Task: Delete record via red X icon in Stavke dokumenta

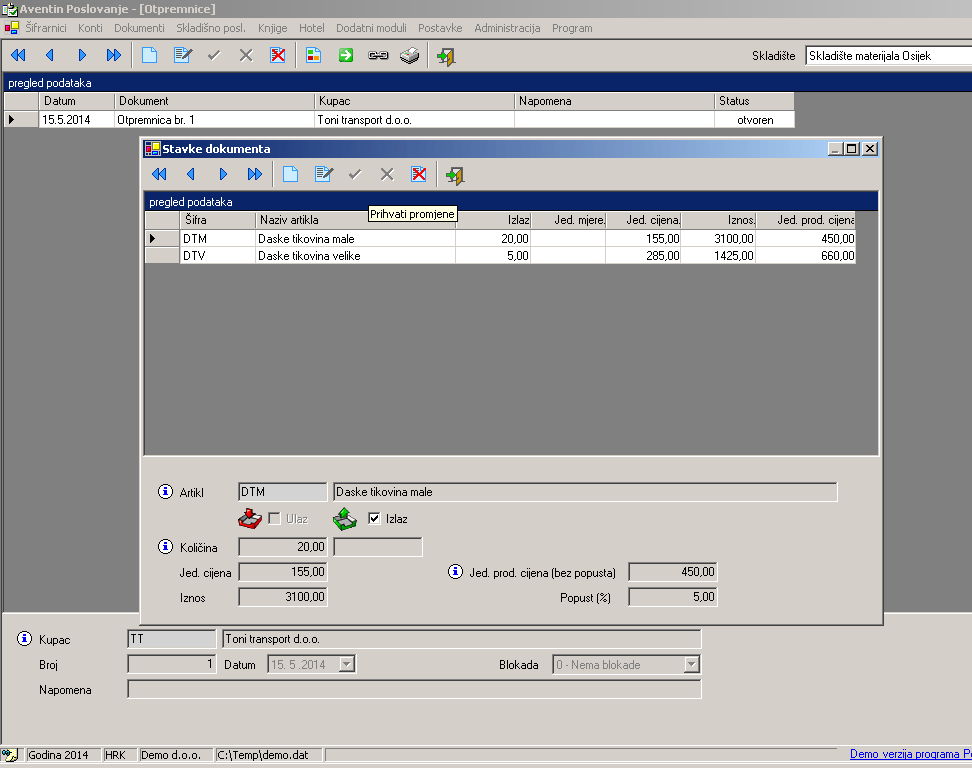Action: tap(419, 175)
